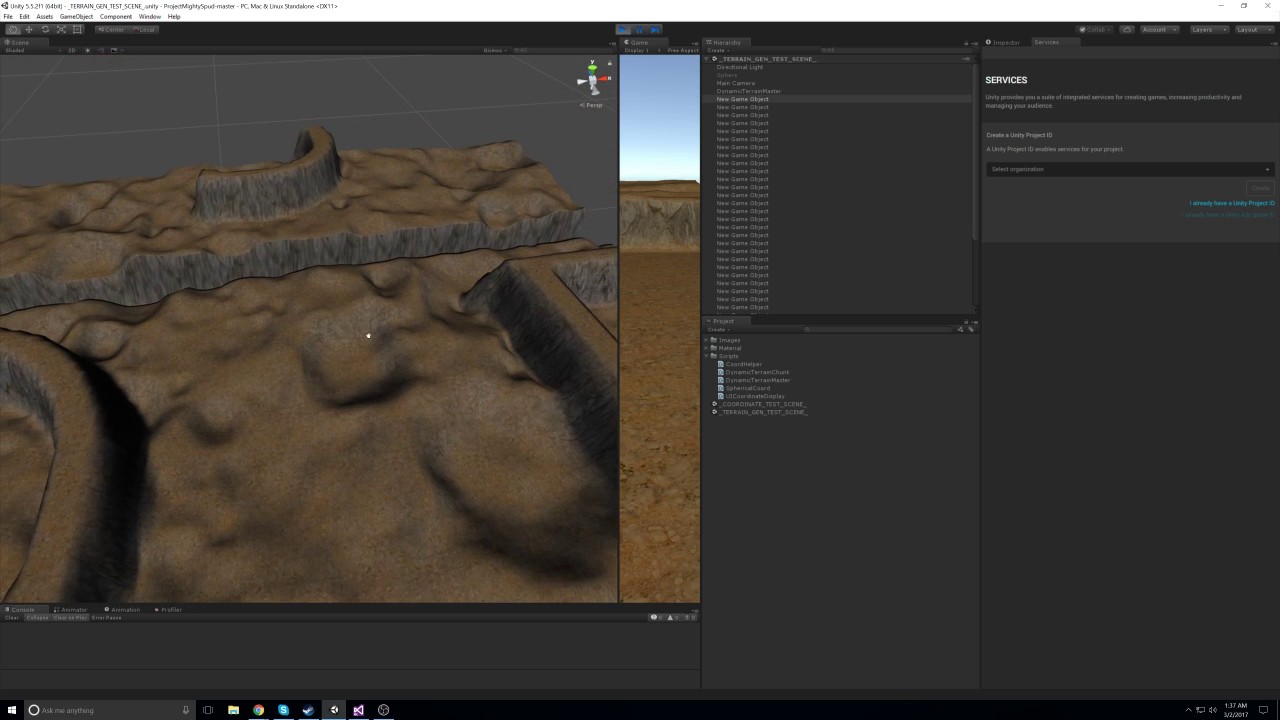Click Clear in the Console toolbar
Viewport: 1280px width, 720px height.
(11, 617)
